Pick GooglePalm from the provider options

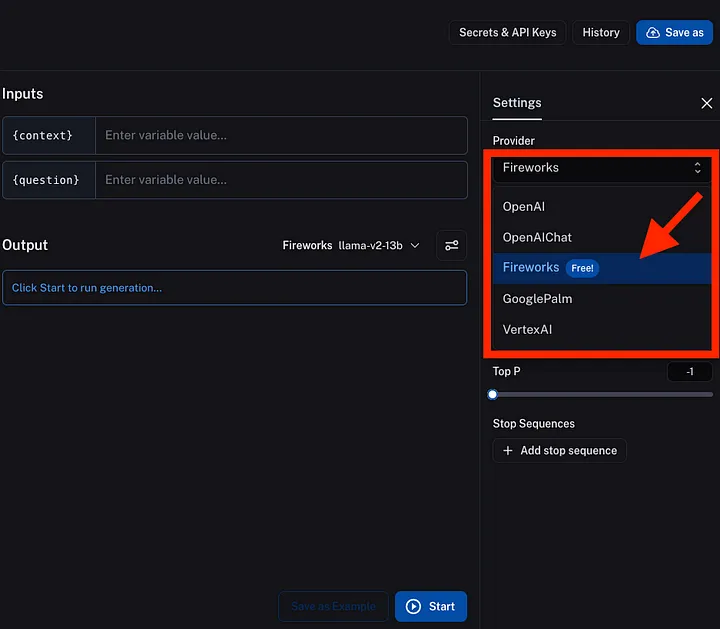pyautogui.click(x=537, y=298)
